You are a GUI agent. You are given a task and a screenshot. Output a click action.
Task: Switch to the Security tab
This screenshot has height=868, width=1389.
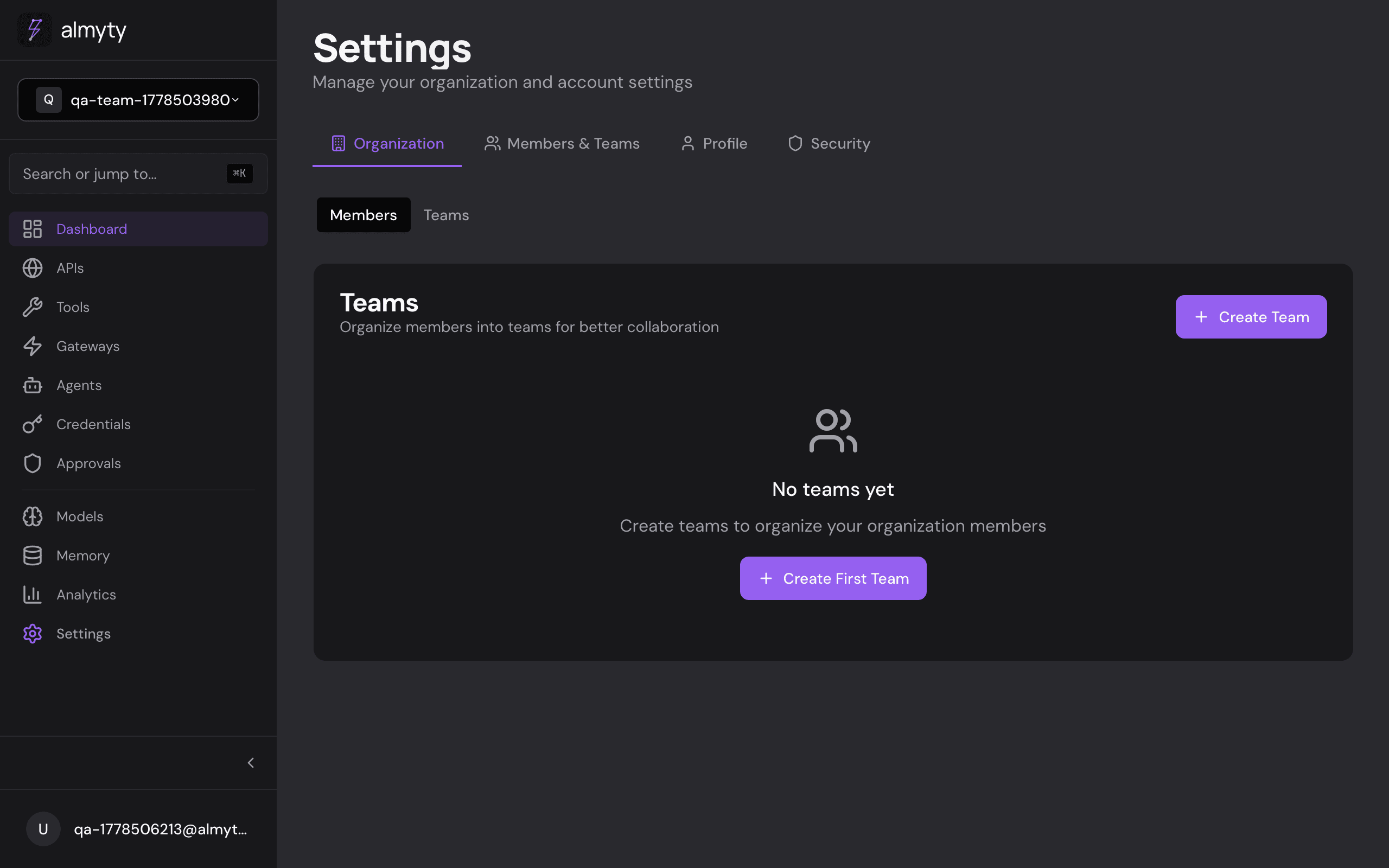pos(829,144)
